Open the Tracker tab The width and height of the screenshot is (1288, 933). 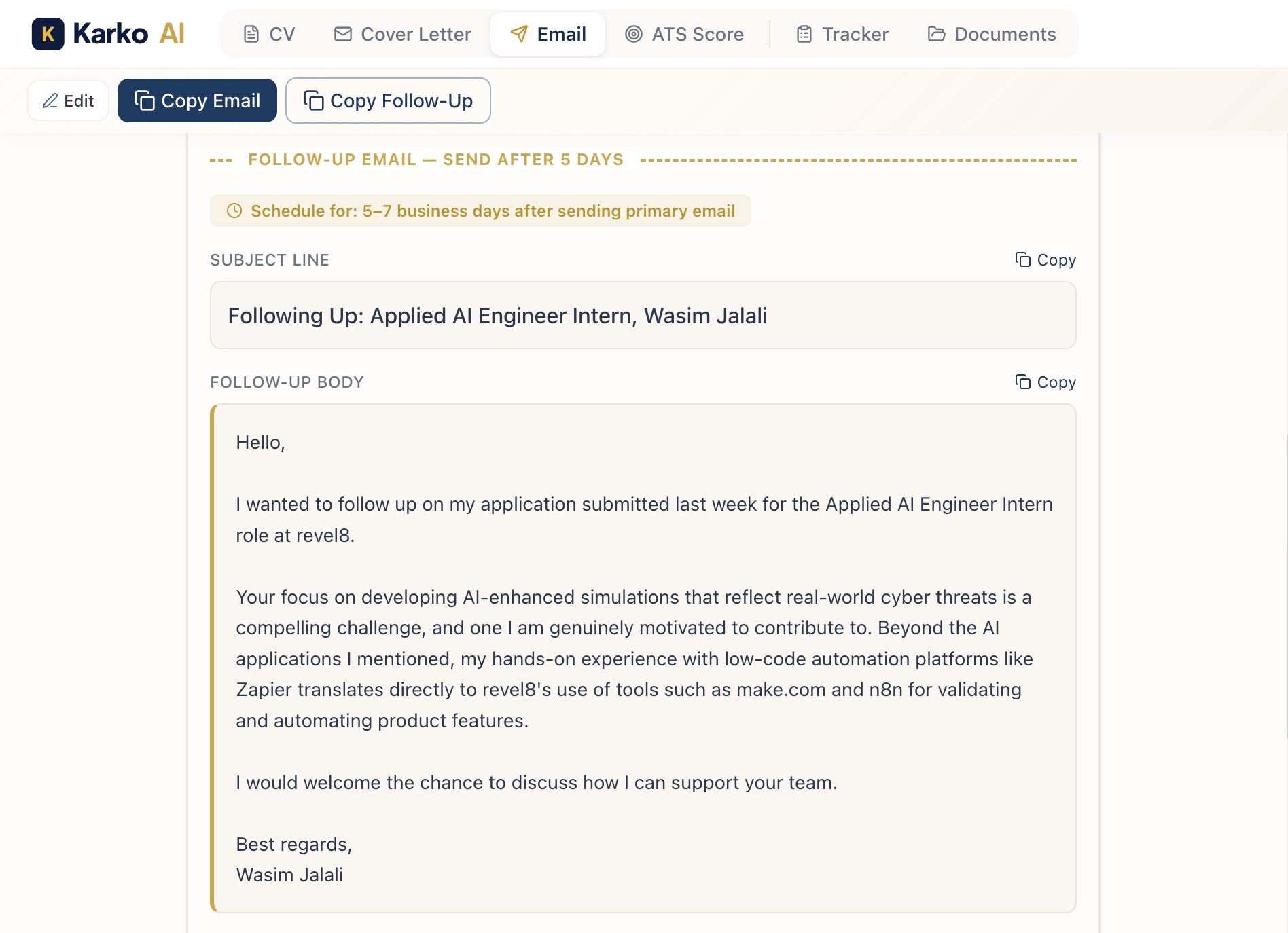[x=842, y=33]
